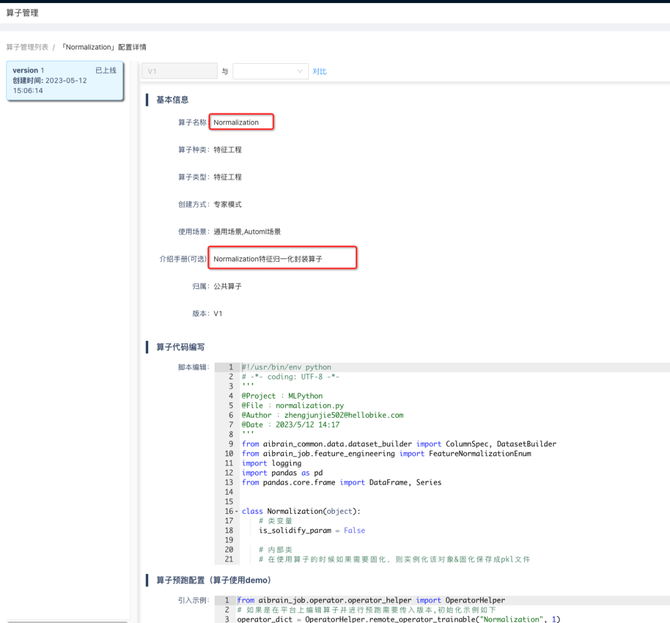Select the version 1 card in sidebar
This screenshot has width=670, height=623.
[x=64, y=81]
